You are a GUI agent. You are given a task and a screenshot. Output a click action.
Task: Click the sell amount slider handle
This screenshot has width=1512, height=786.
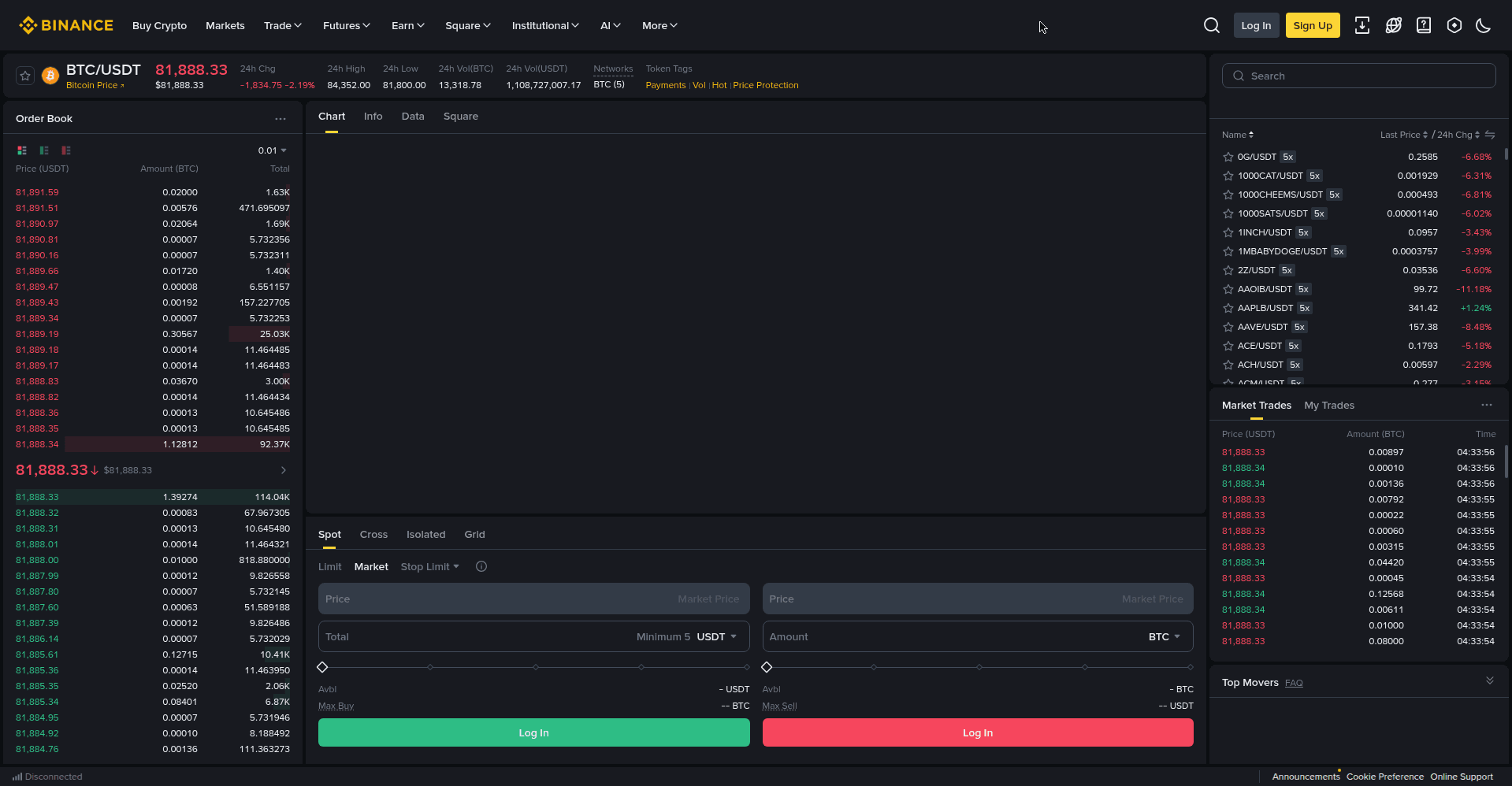pos(767,667)
